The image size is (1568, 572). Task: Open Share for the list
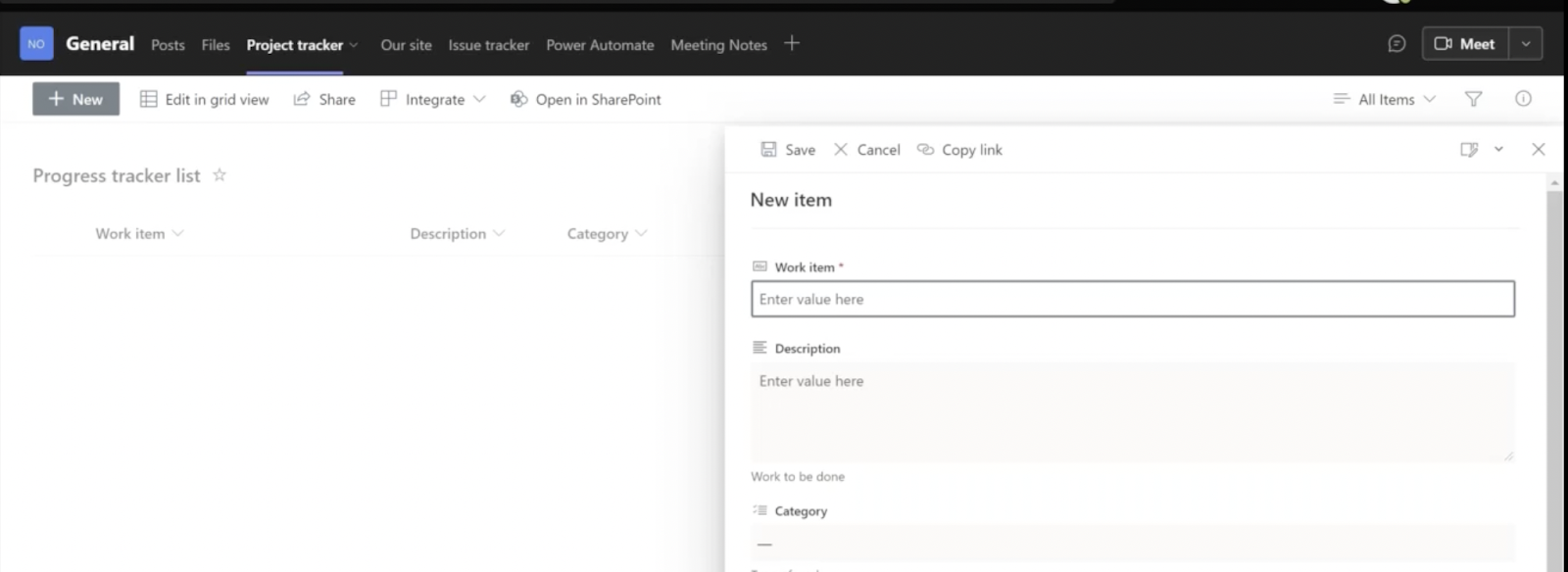[324, 99]
